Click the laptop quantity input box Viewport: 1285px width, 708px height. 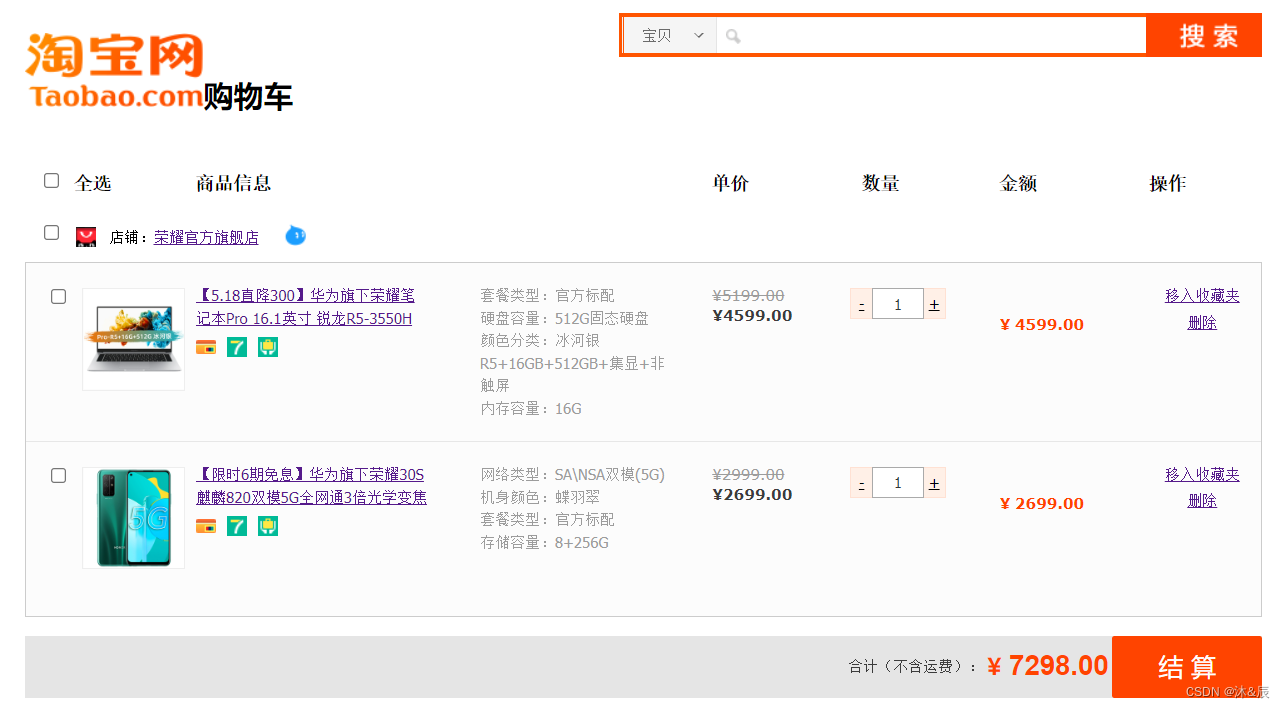897,304
